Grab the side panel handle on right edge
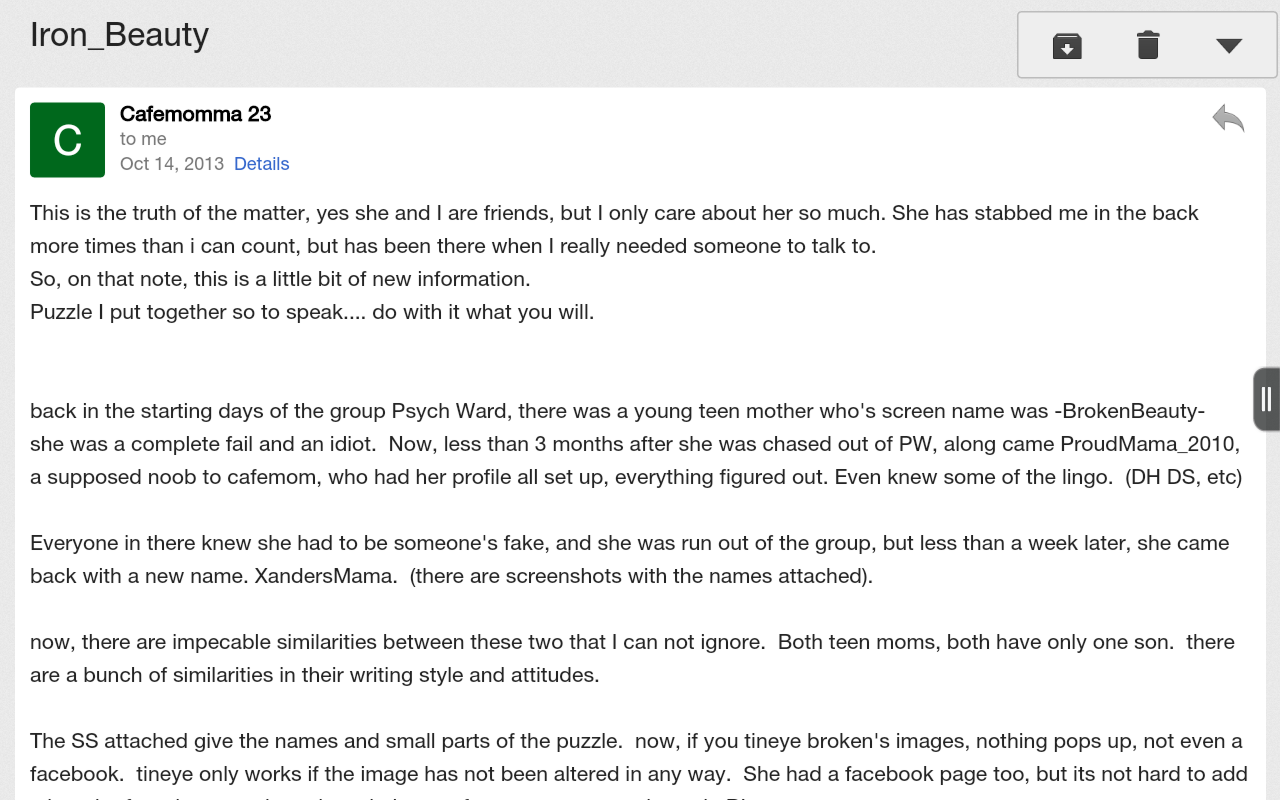Image resolution: width=1280 pixels, height=800 pixels. (1266, 399)
